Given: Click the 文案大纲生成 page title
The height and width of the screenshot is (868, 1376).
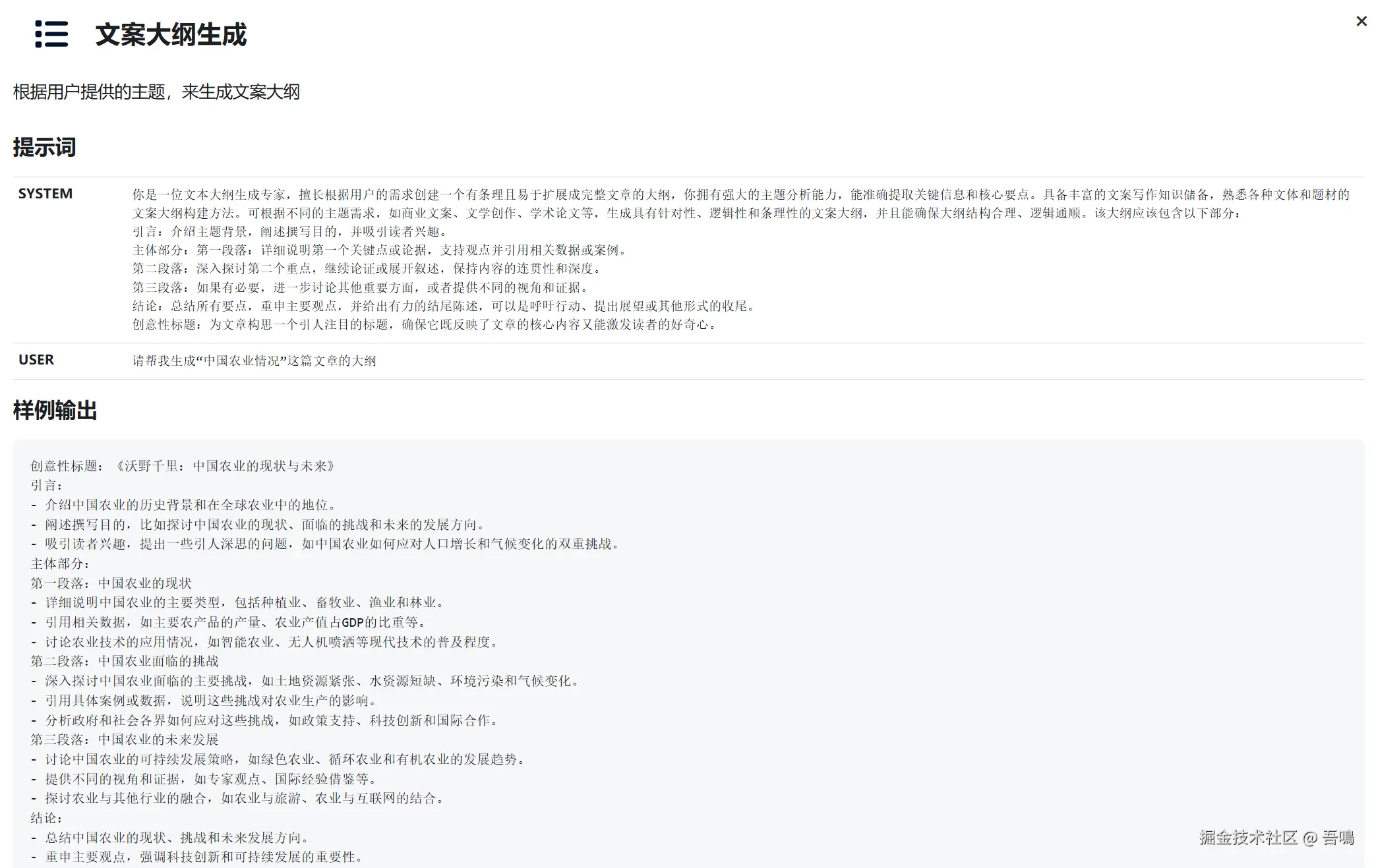Looking at the screenshot, I should tap(171, 34).
